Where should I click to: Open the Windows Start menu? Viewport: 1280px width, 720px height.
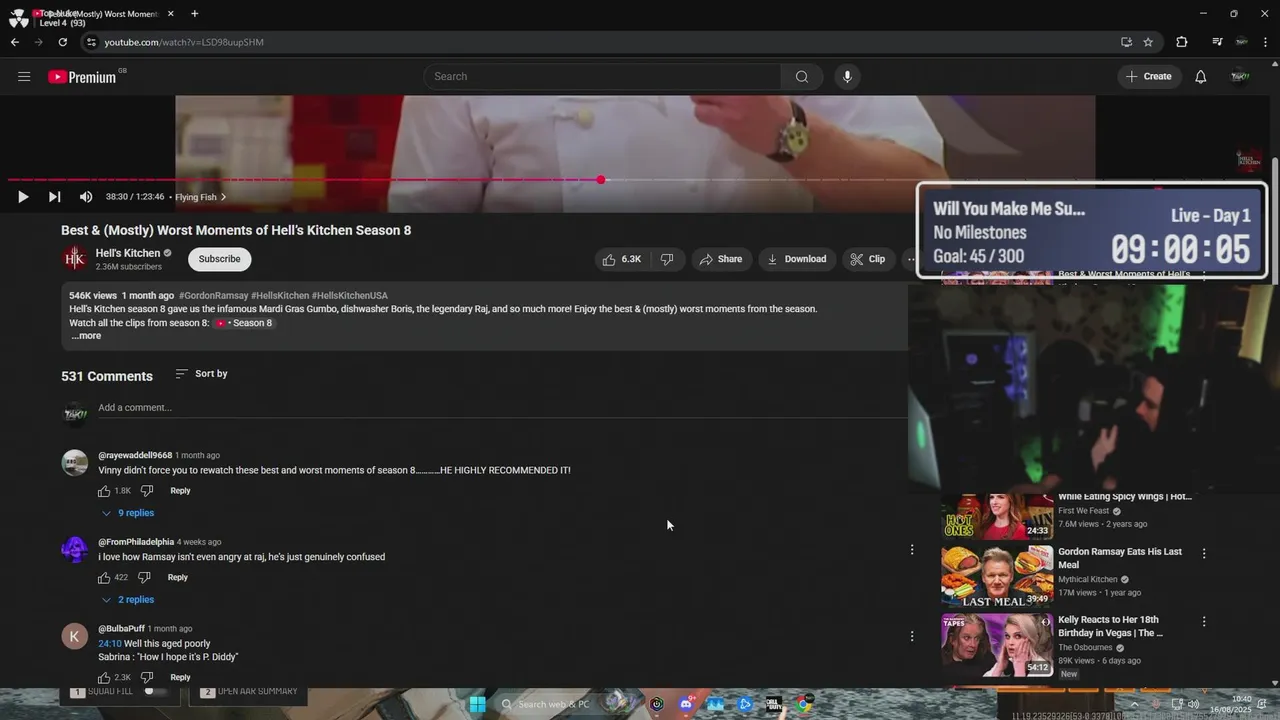[x=478, y=704]
